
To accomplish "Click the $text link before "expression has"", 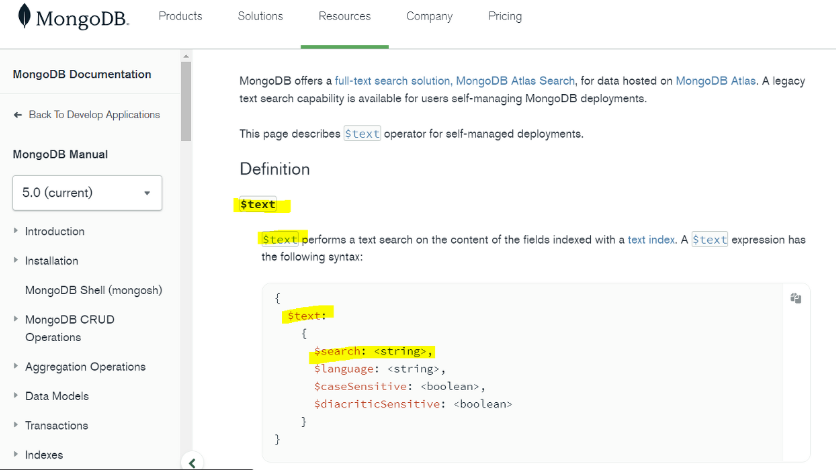I will coord(710,240).
